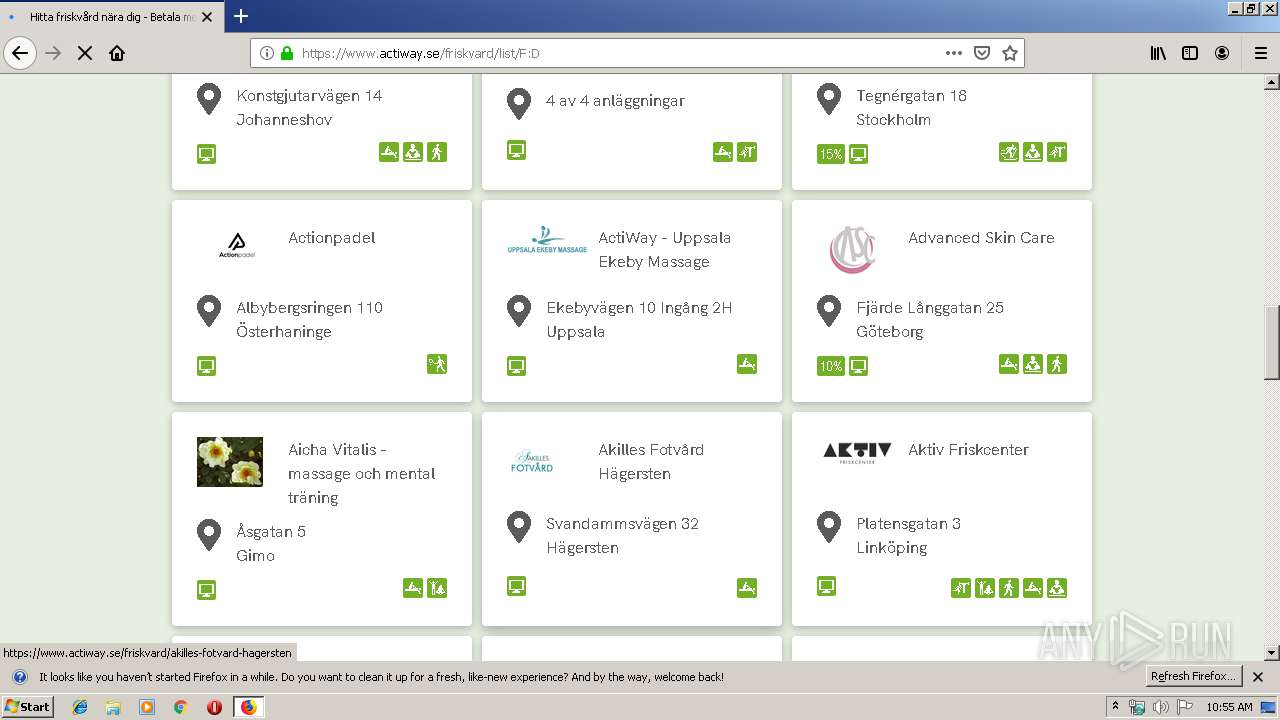Dismiss the Firefox refresh notification bar
1280x720 pixels.
pos(1258,677)
